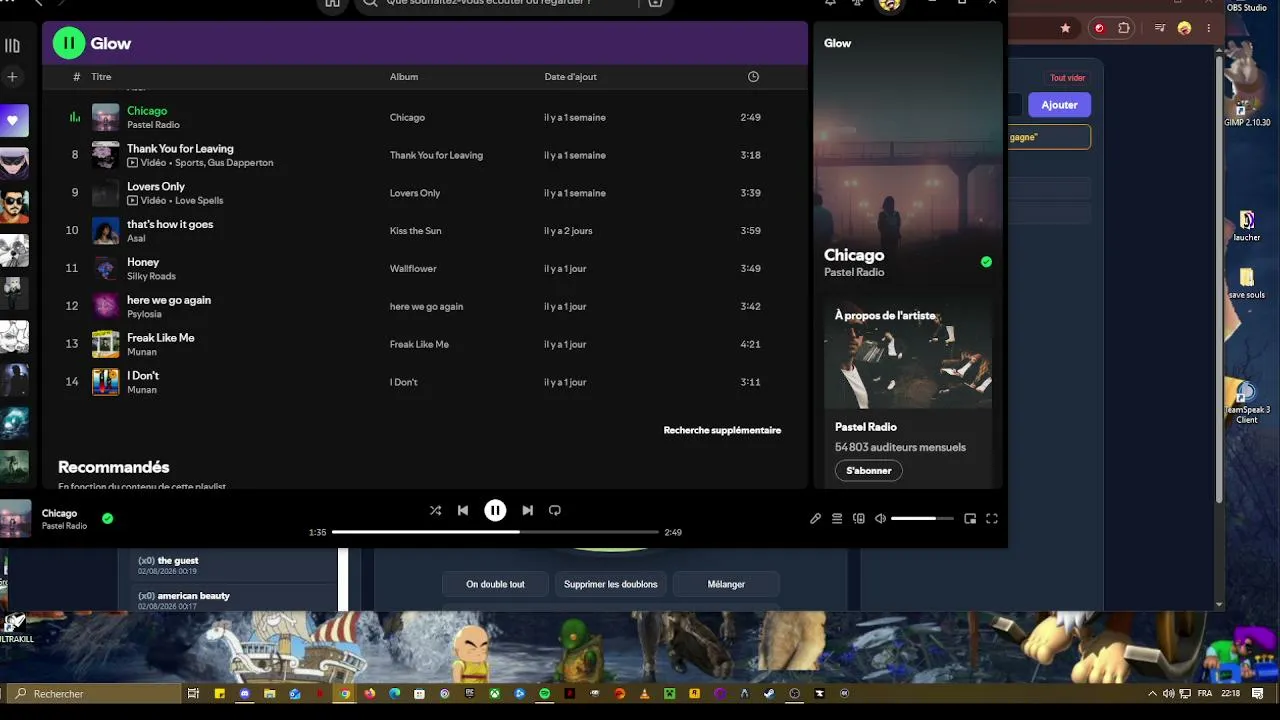This screenshot has height=720, width=1280.
Task: Toggle shuffle in the player bar
Action: 435,510
